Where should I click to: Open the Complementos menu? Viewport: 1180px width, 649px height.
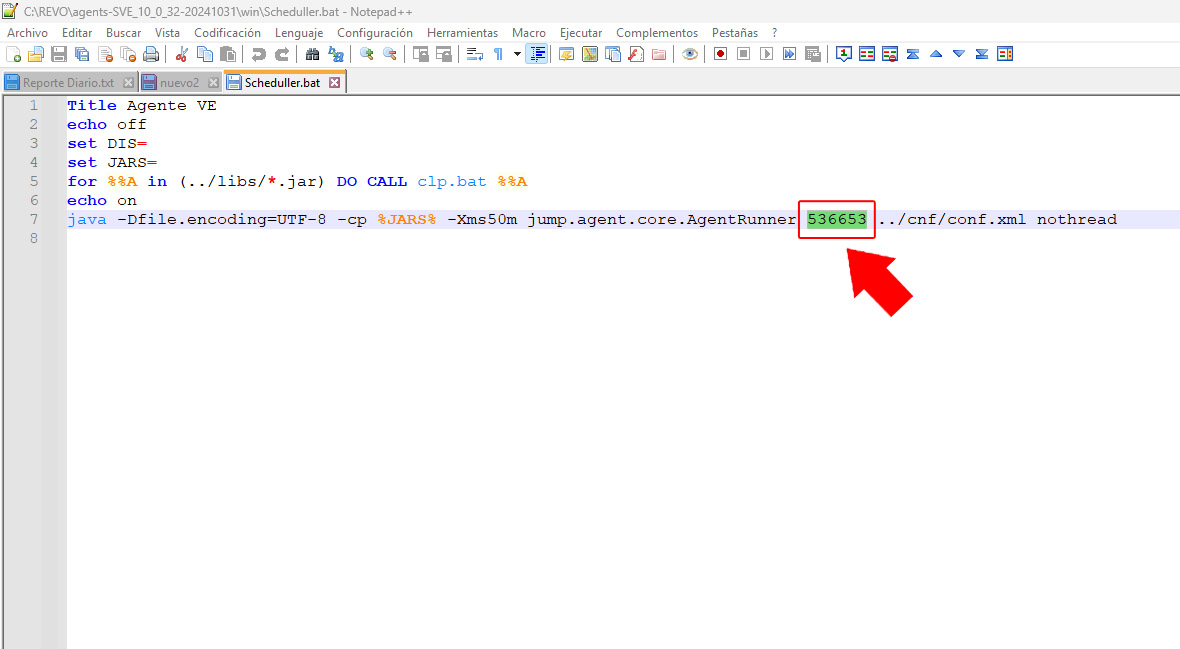(x=657, y=33)
